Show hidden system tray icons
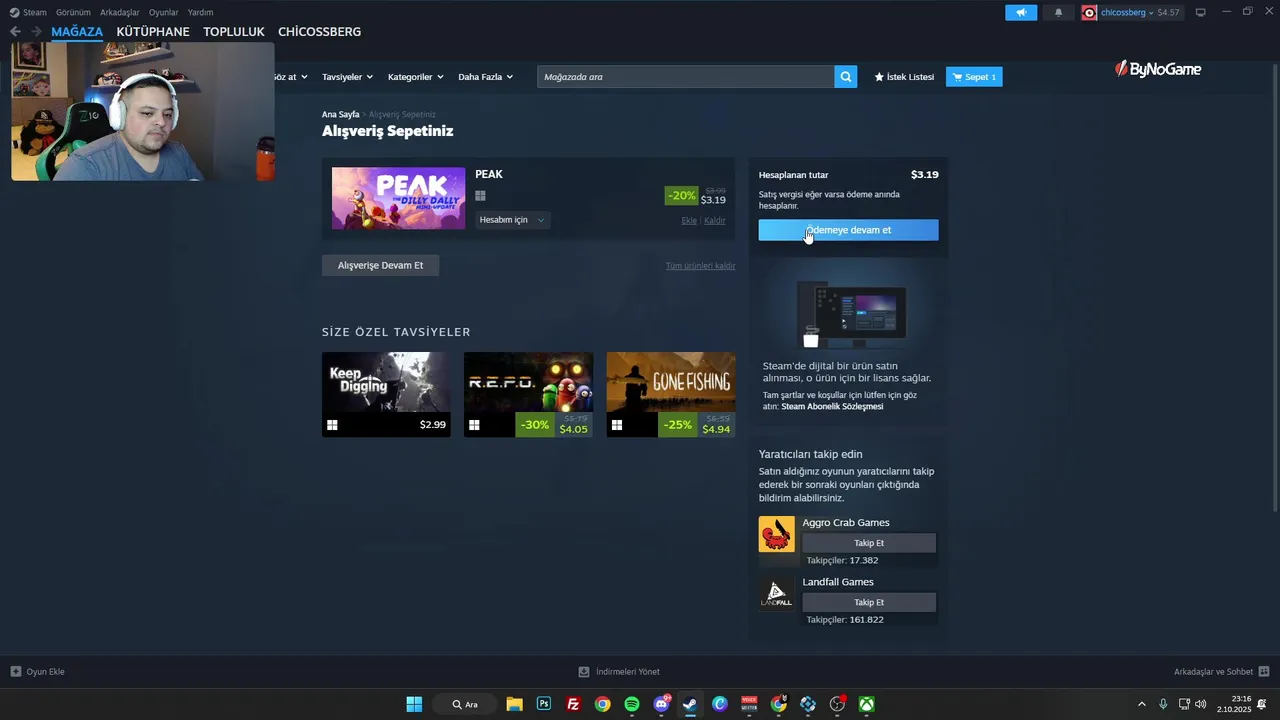The width and height of the screenshot is (1280, 720). (x=1142, y=704)
